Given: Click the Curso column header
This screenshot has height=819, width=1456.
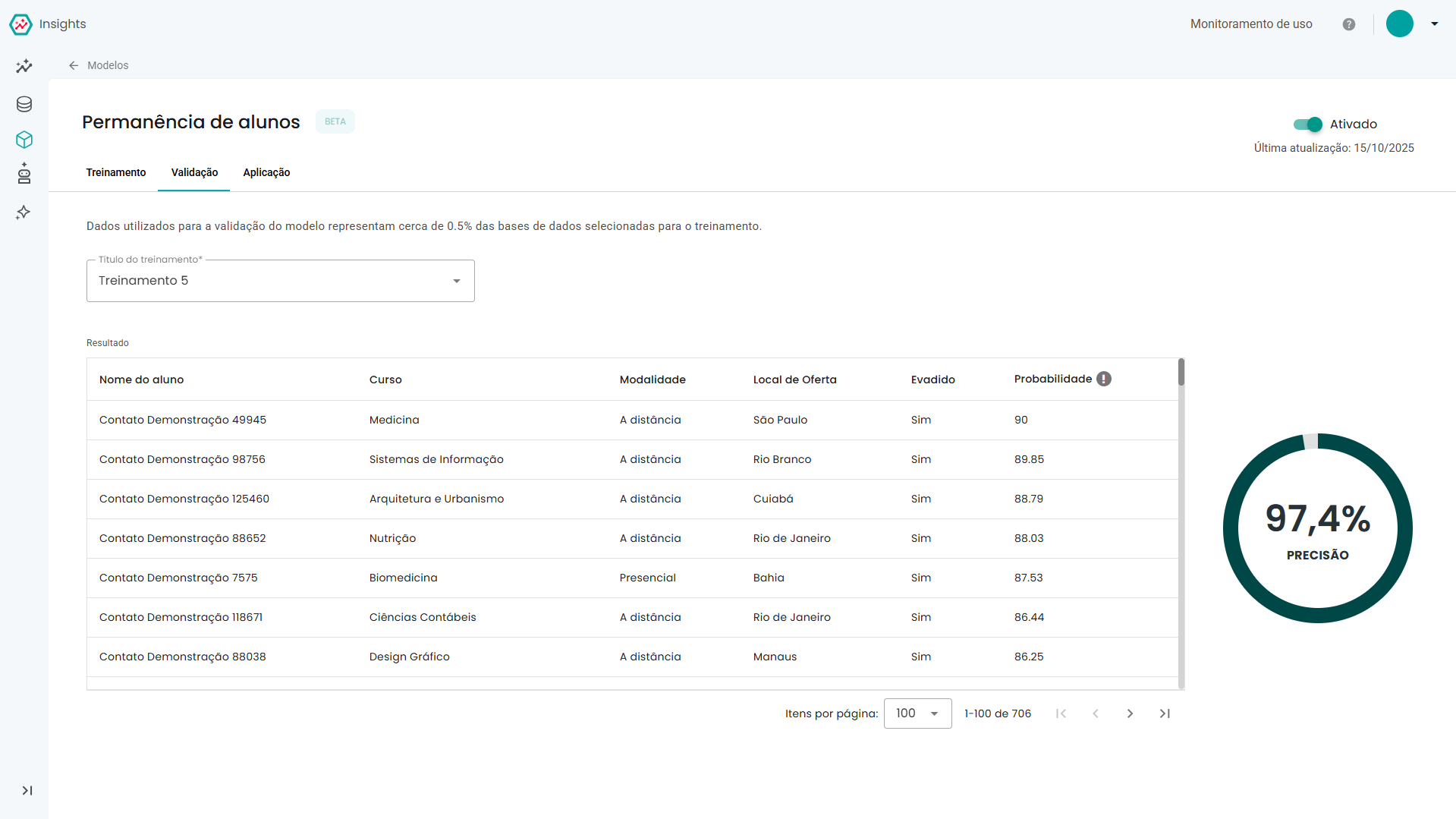Looking at the screenshot, I should tap(385, 380).
